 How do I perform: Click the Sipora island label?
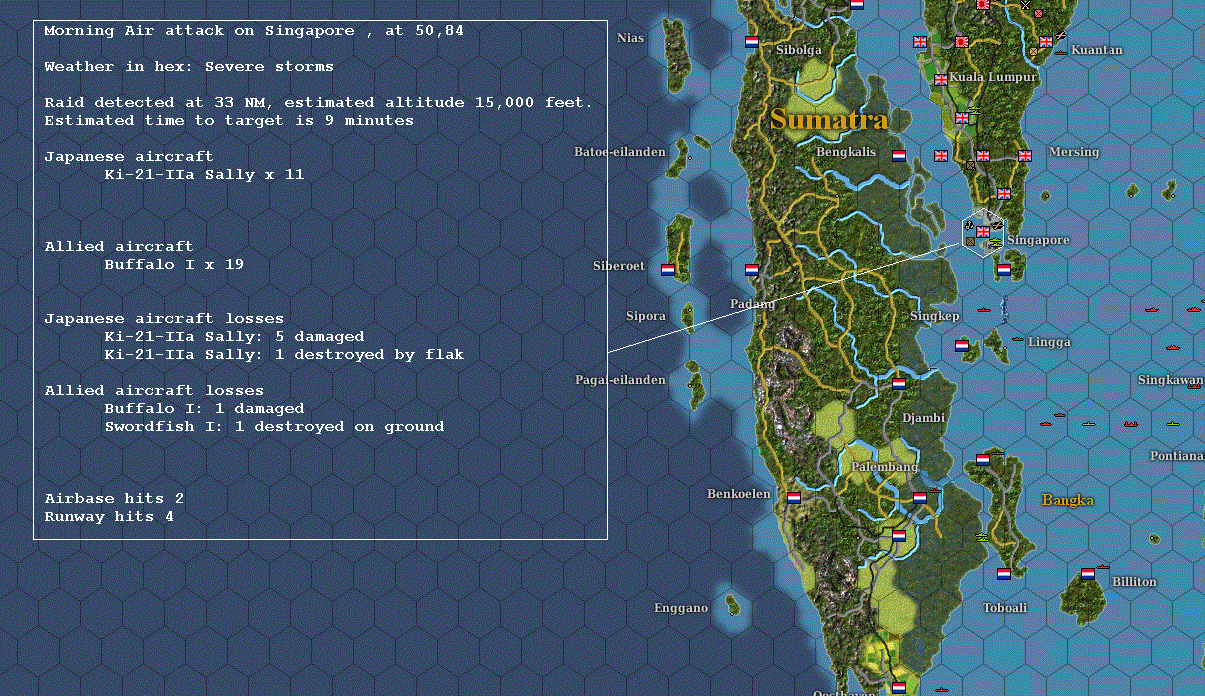(x=646, y=316)
